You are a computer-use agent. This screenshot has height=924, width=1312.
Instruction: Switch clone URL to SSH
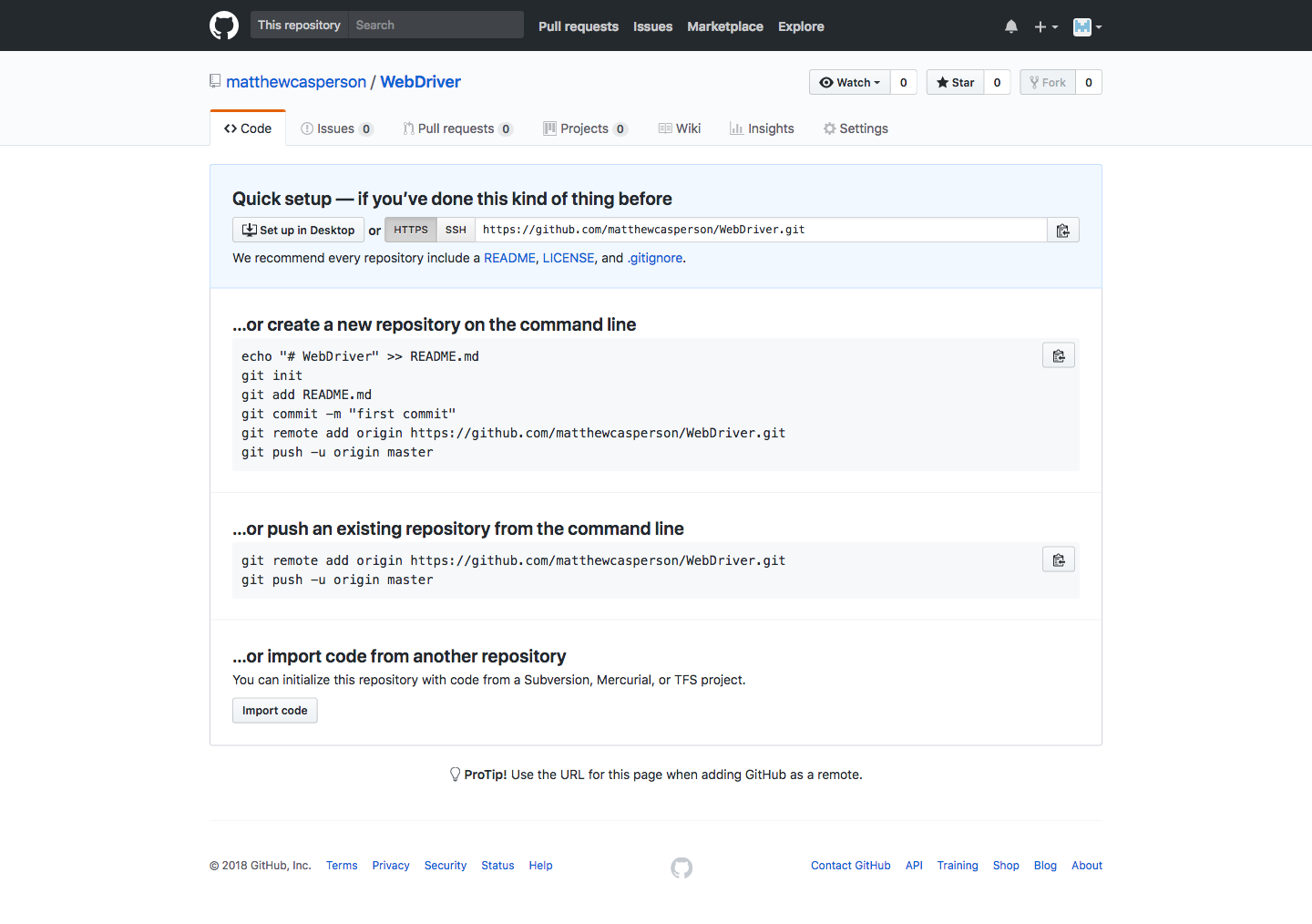(x=456, y=230)
